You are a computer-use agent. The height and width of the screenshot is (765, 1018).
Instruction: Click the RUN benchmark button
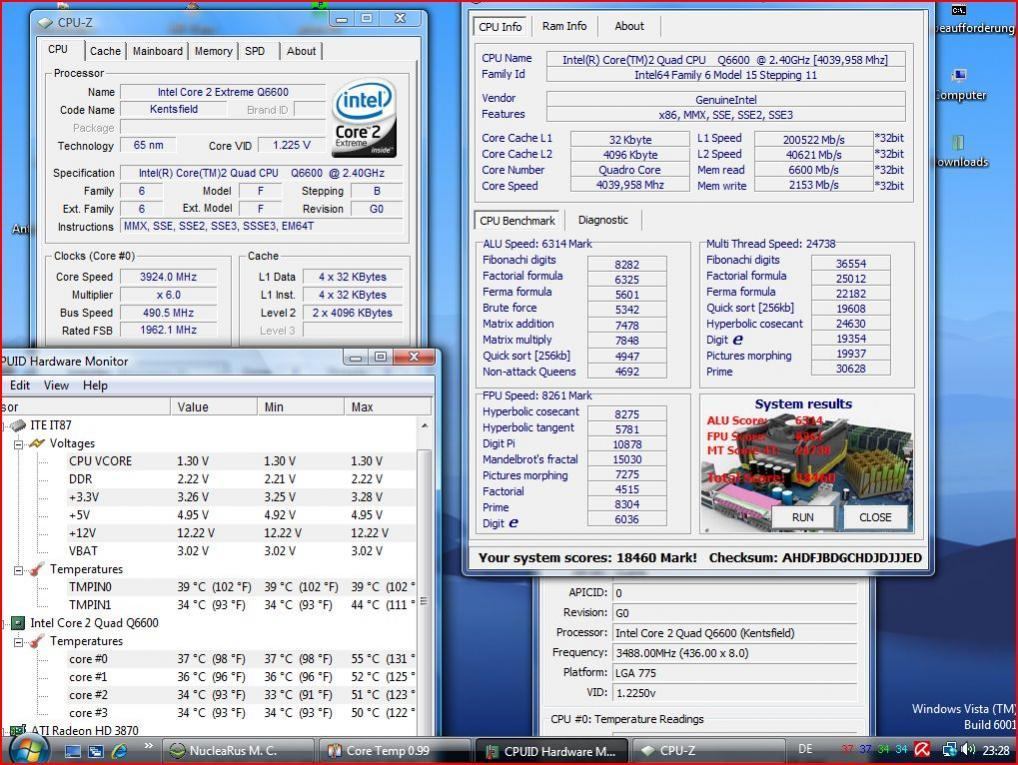click(x=802, y=517)
